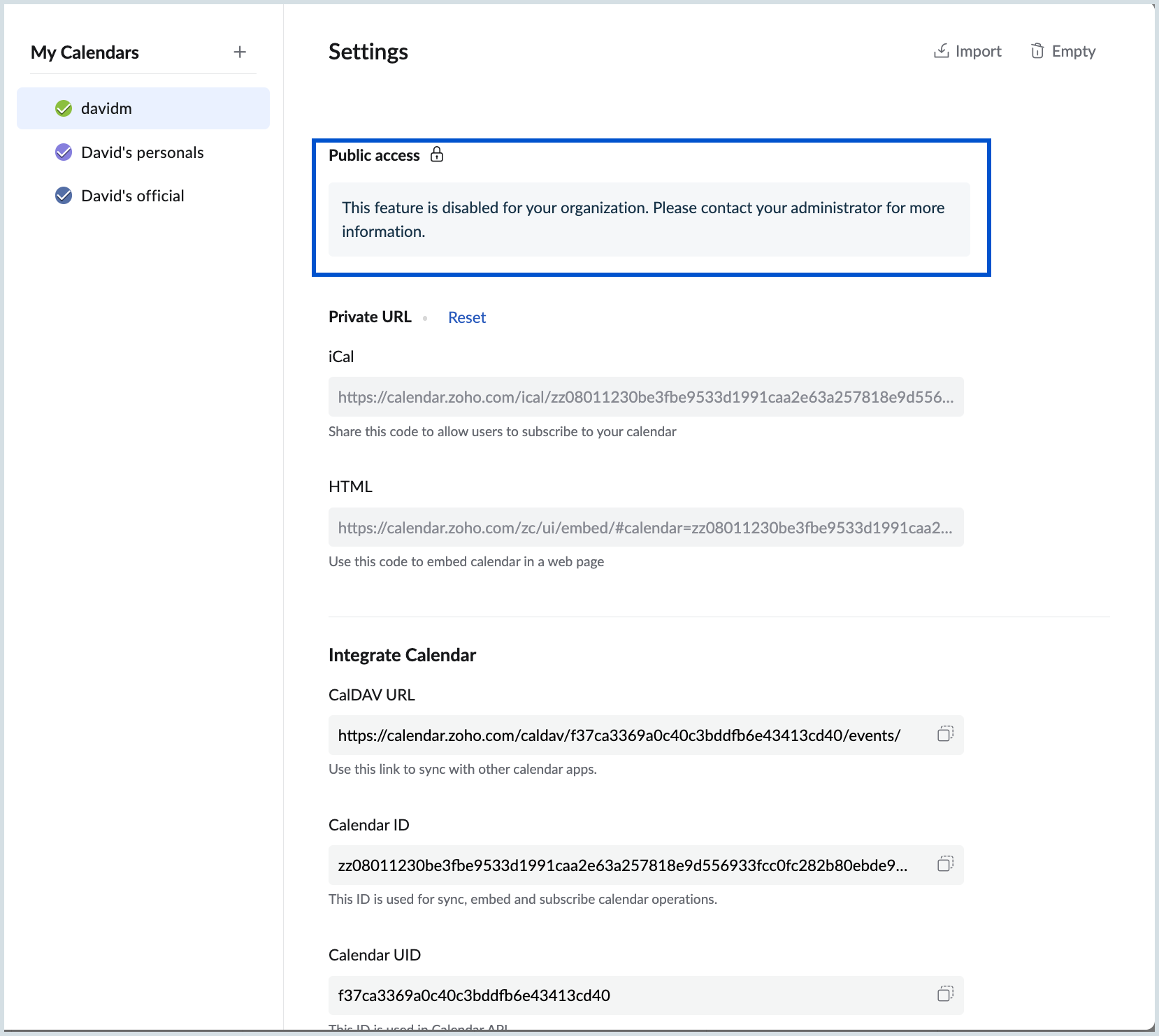Screen dimensions: 1159x1036
Task: Click the plus icon to add calendar
Action: click(x=240, y=52)
